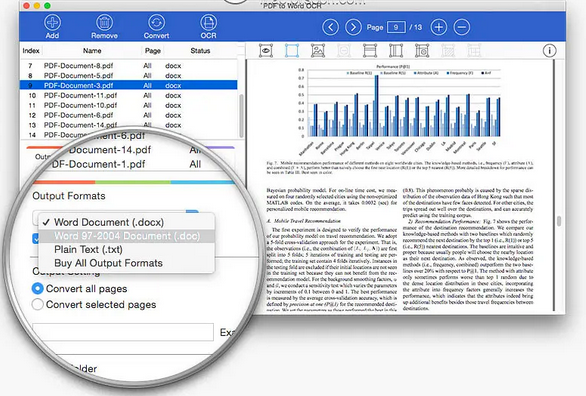Select the table row lines tool
This screenshot has height=396, width=586.
click(x=370, y=50)
